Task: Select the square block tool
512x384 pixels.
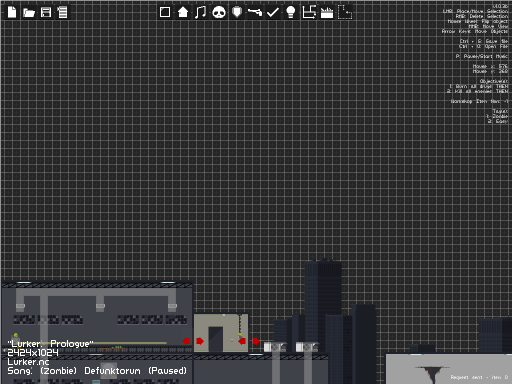Action: [x=165, y=12]
